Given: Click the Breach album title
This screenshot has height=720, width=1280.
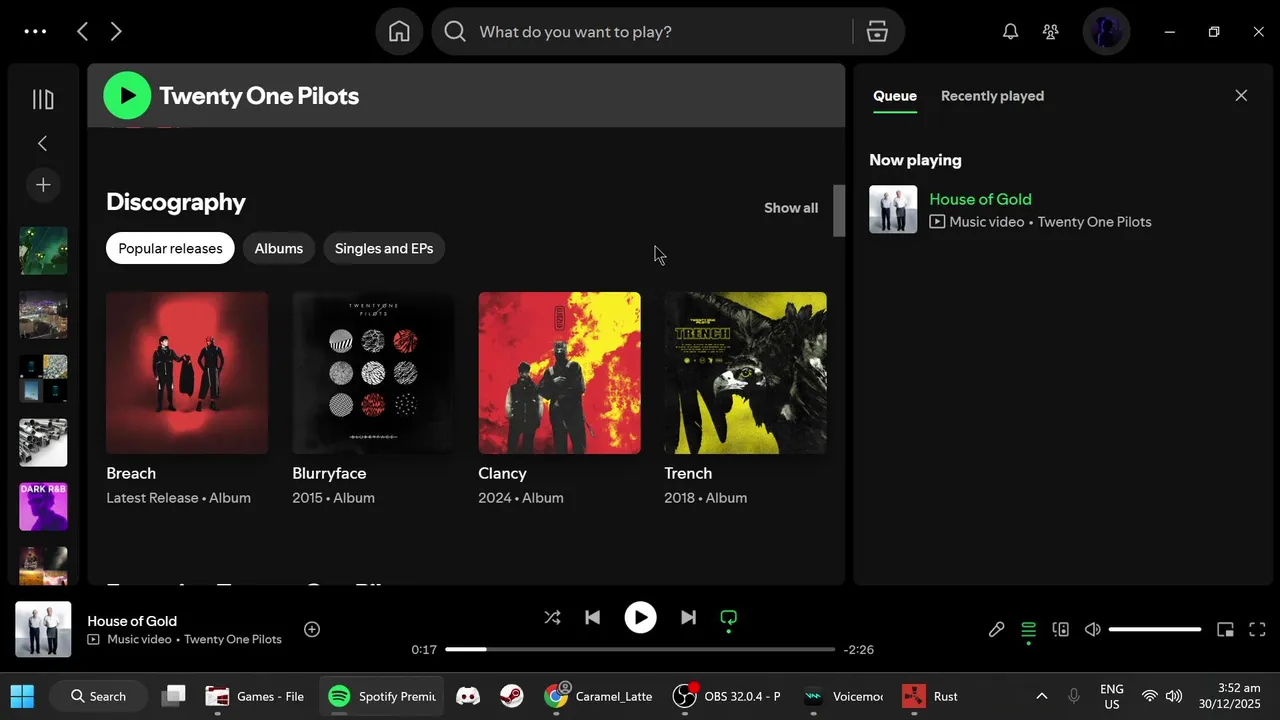Looking at the screenshot, I should pyautogui.click(x=131, y=473).
